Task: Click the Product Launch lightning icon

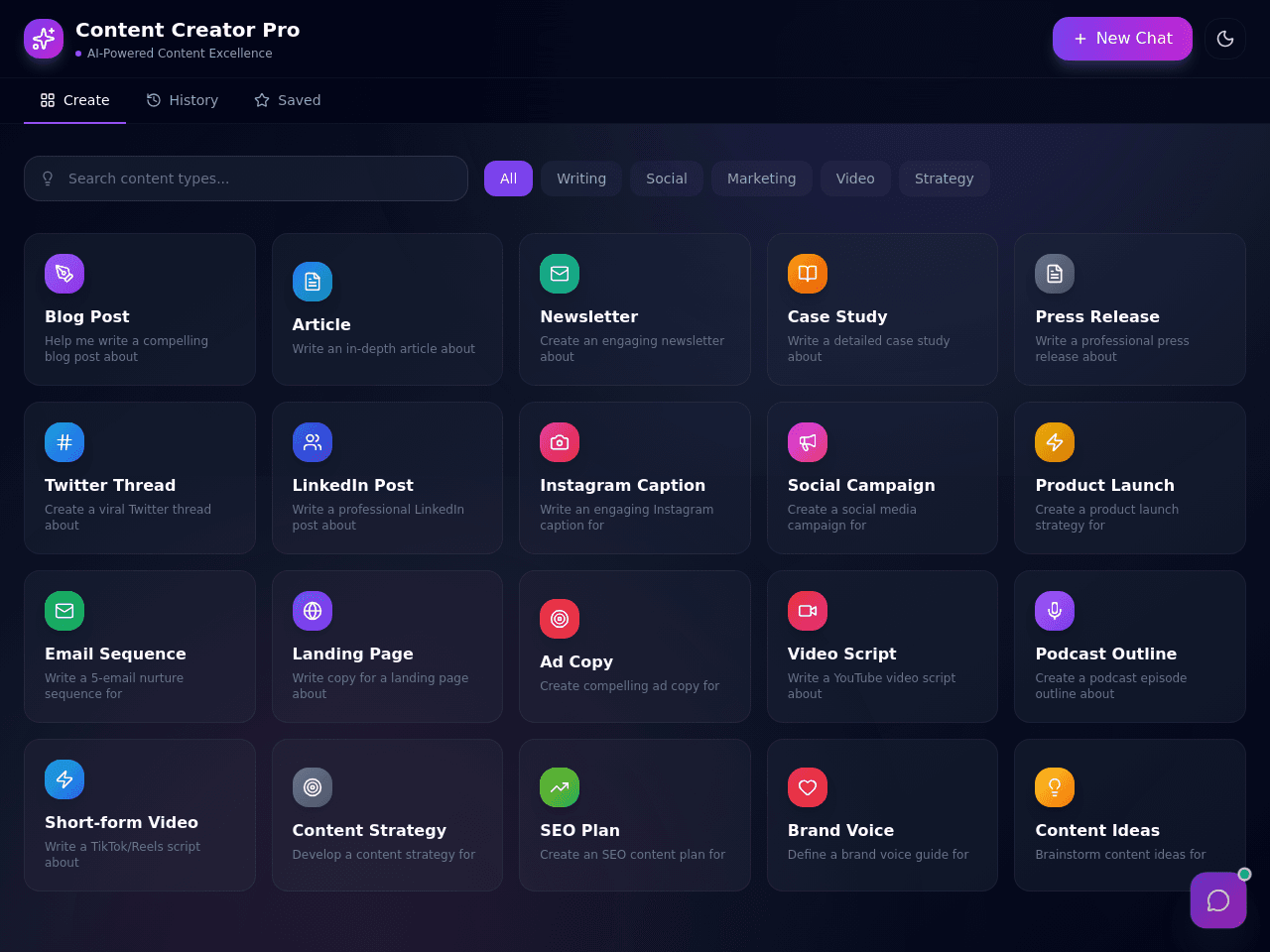Action: [1055, 442]
